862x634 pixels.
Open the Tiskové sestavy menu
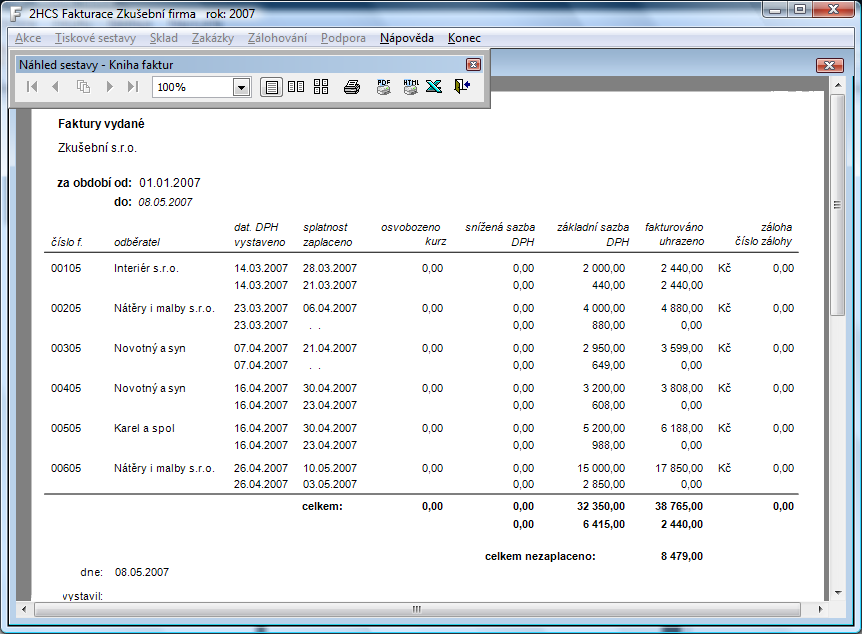pos(95,38)
